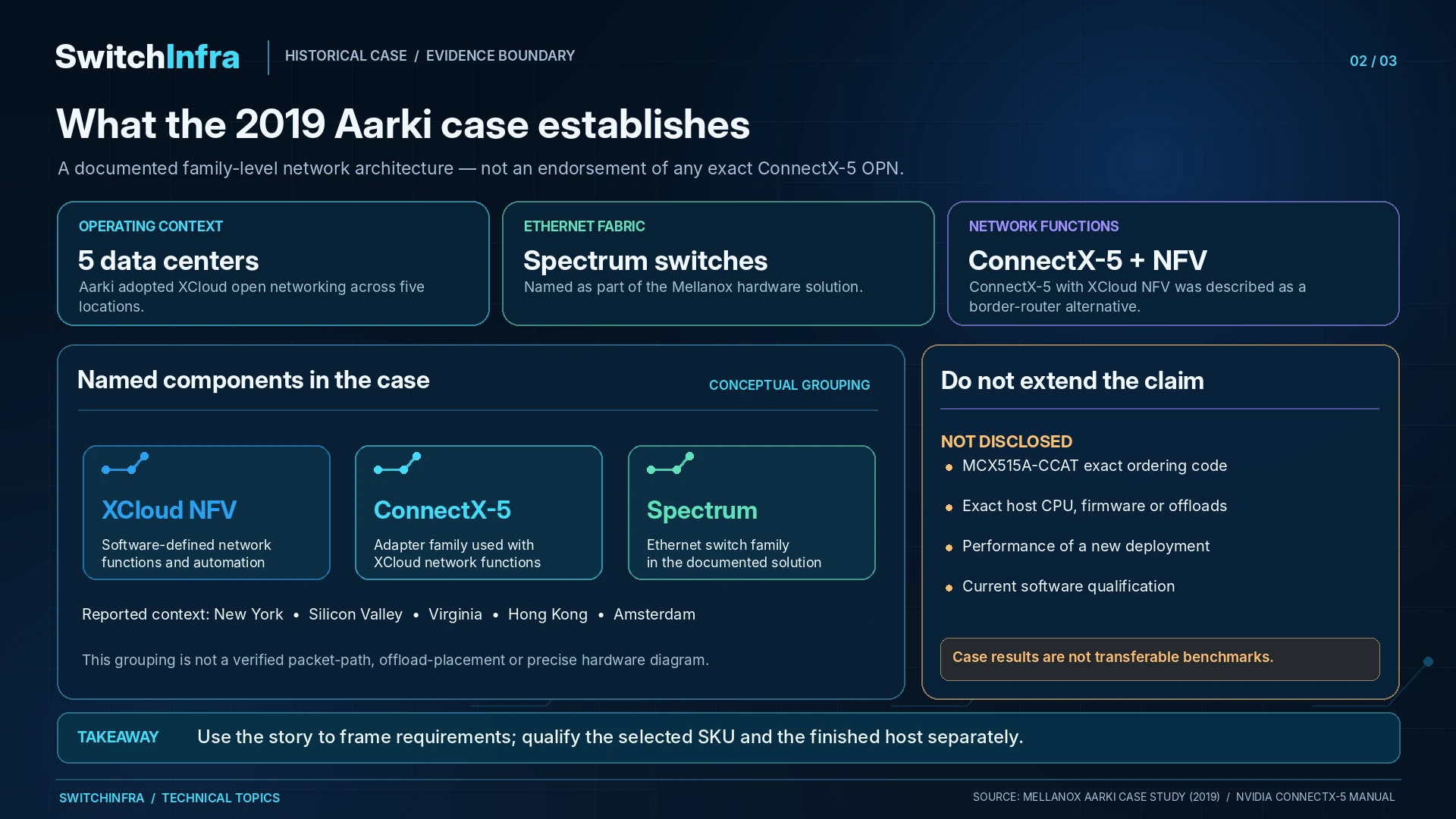Click Amsterdam in reported context

[654, 614]
